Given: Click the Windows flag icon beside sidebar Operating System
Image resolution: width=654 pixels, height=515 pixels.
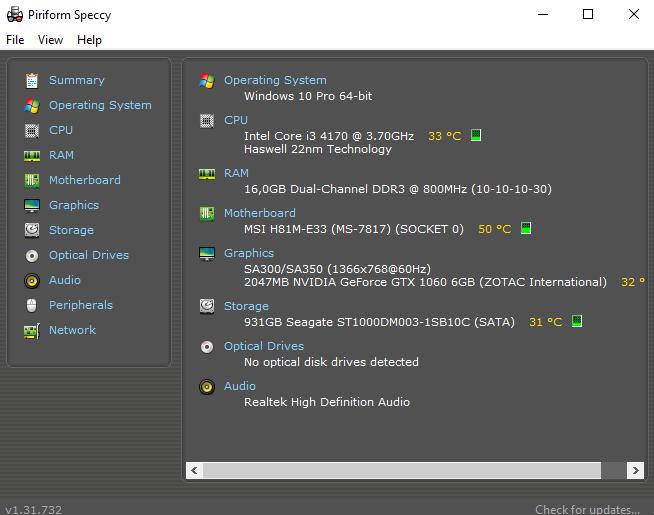Looking at the screenshot, I should point(32,106).
